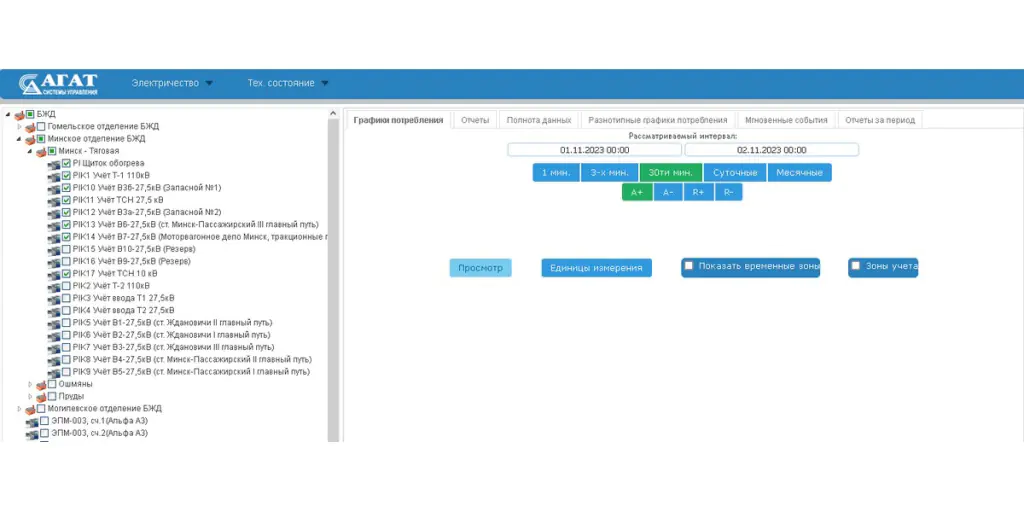1024x512 pixels.
Task: Click the meter icon beside ЭПМ-003, сч.1
Action: click(31, 421)
